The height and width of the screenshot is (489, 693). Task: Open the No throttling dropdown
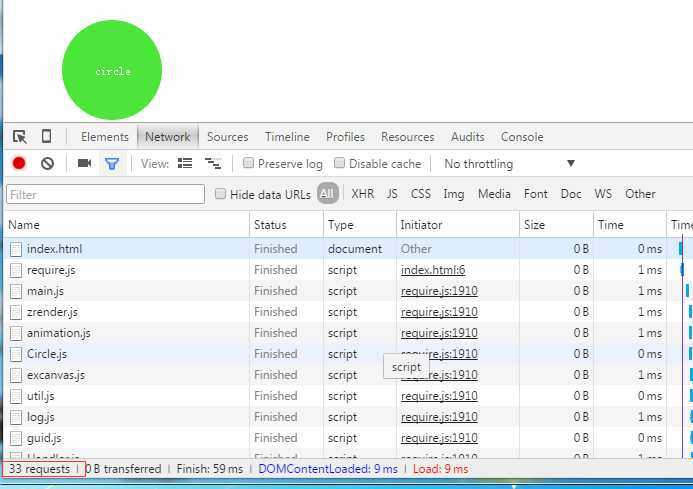point(509,164)
